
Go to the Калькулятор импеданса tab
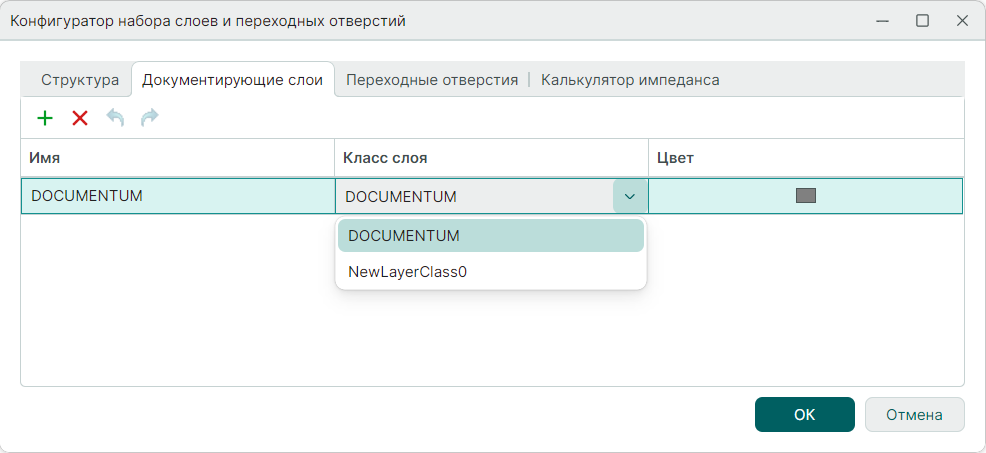[630, 80]
